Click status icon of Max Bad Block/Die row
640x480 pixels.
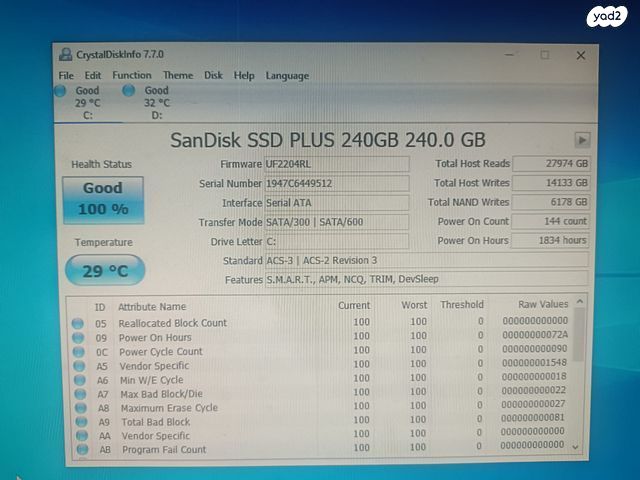tap(80, 394)
